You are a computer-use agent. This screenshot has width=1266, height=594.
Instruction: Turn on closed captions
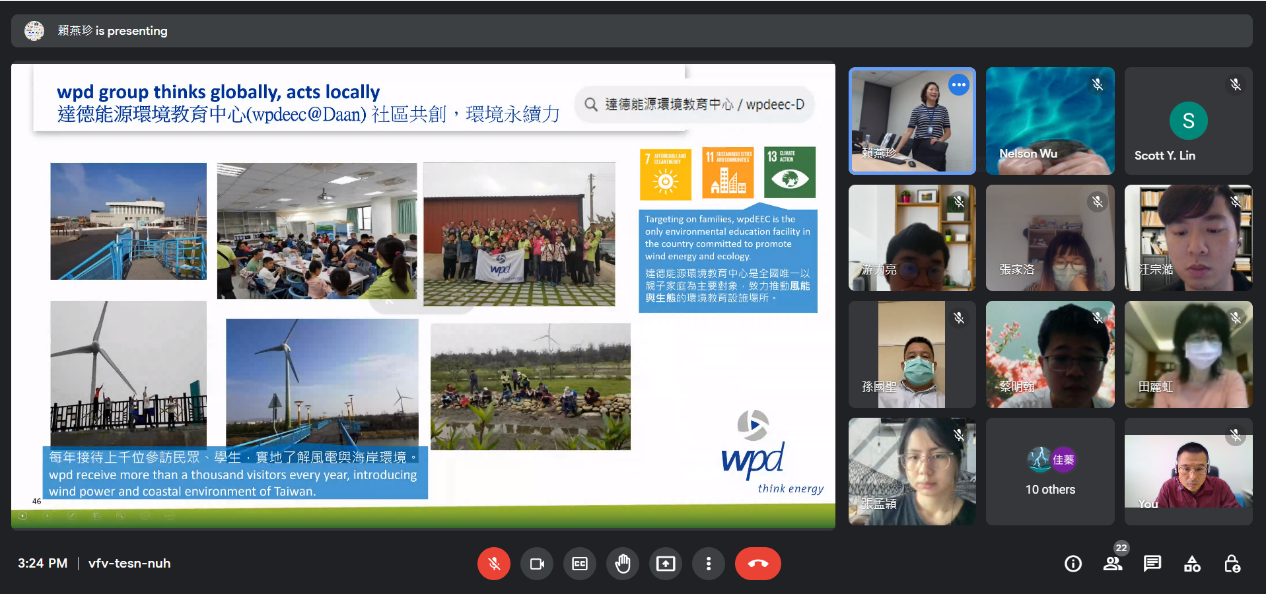click(x=579, y=563)
